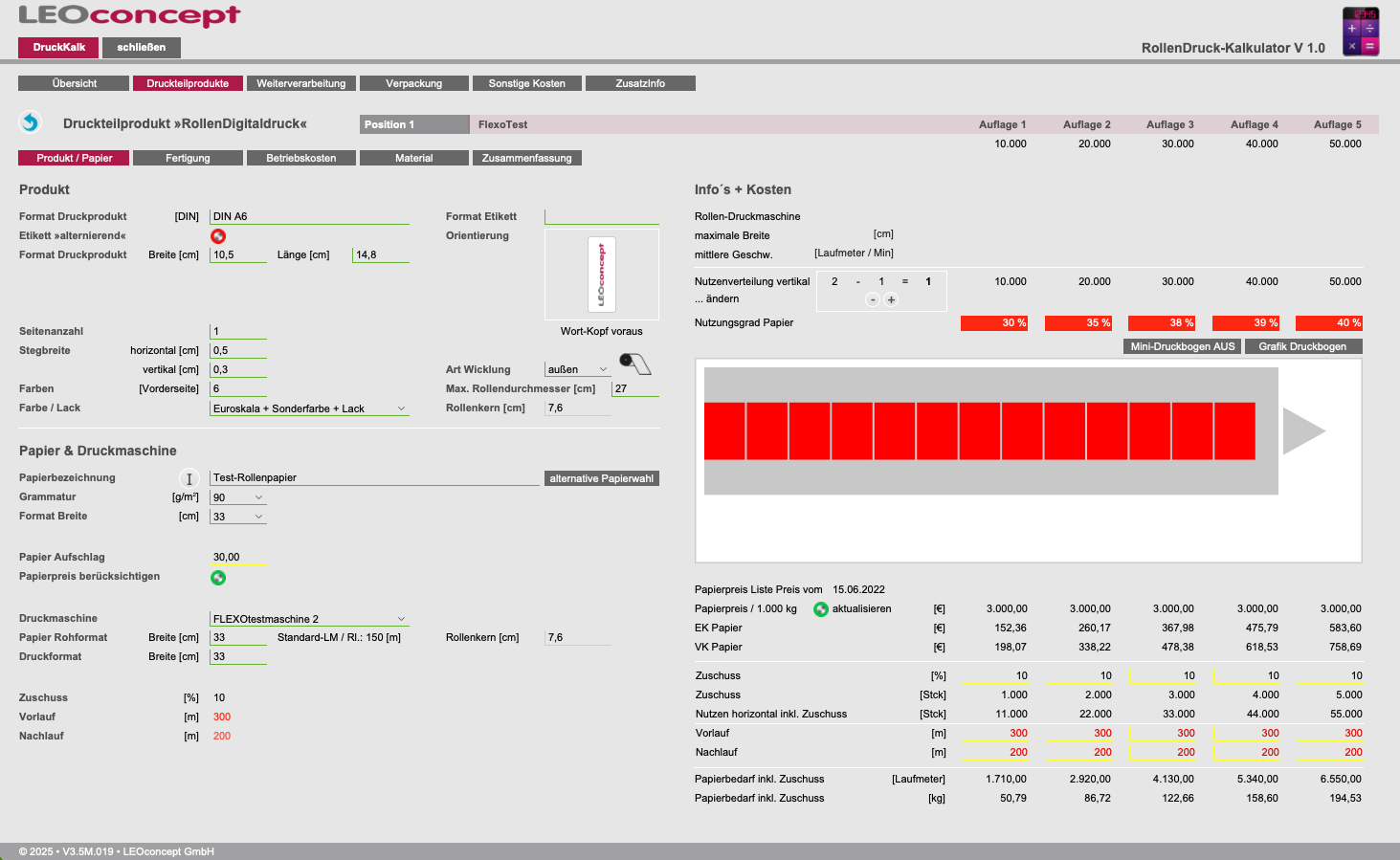Switch to the Übersicht tab

(74, 83)
